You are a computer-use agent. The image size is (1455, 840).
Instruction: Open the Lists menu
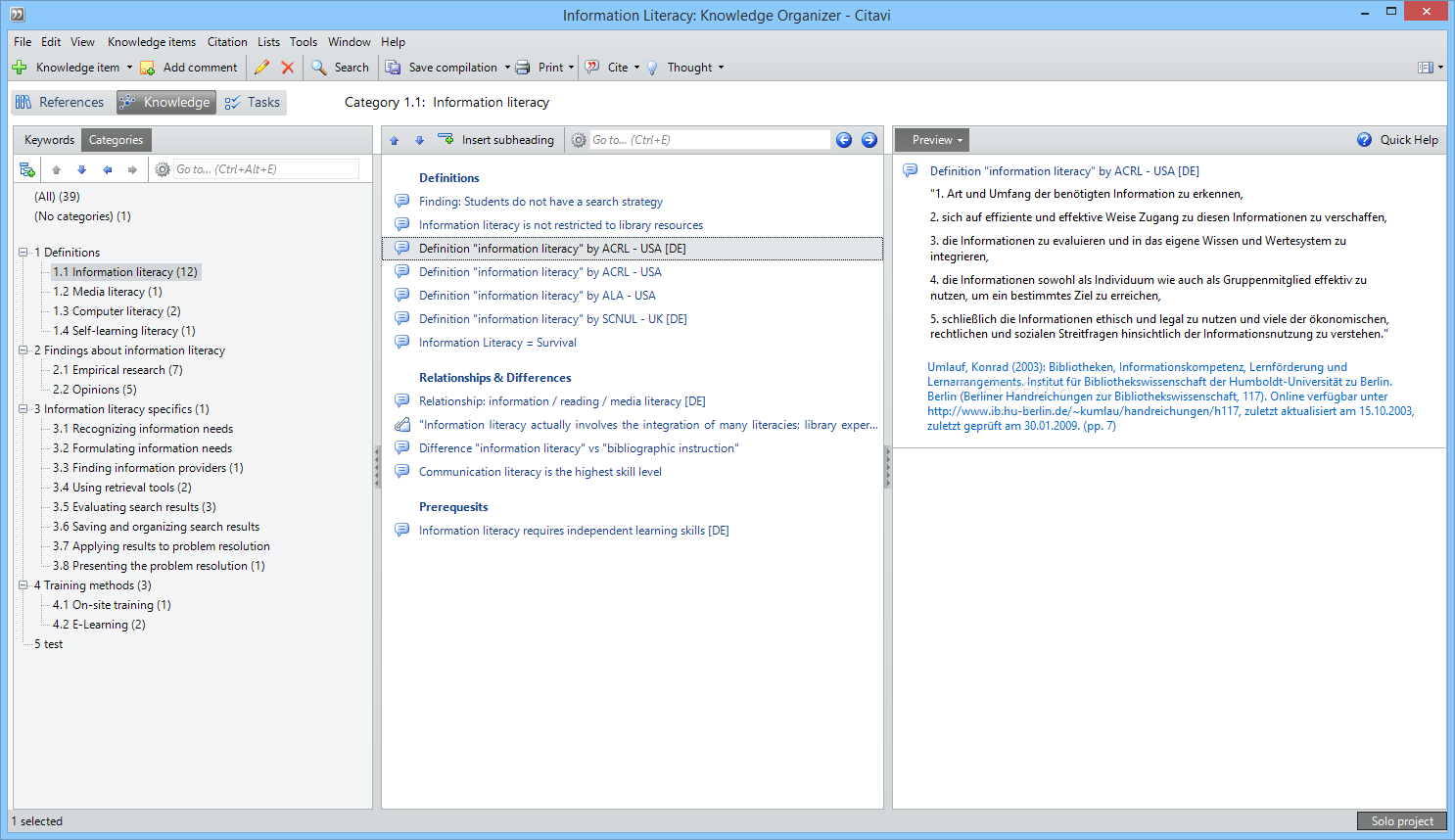[269, 42]
